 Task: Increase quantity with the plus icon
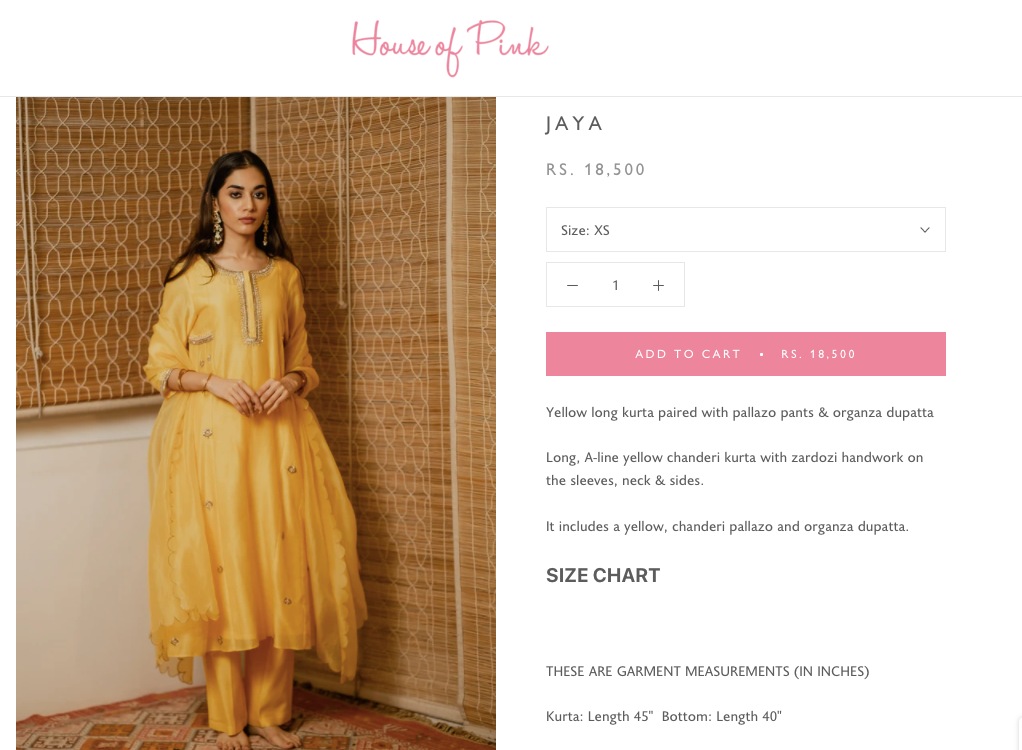[658, 285]
